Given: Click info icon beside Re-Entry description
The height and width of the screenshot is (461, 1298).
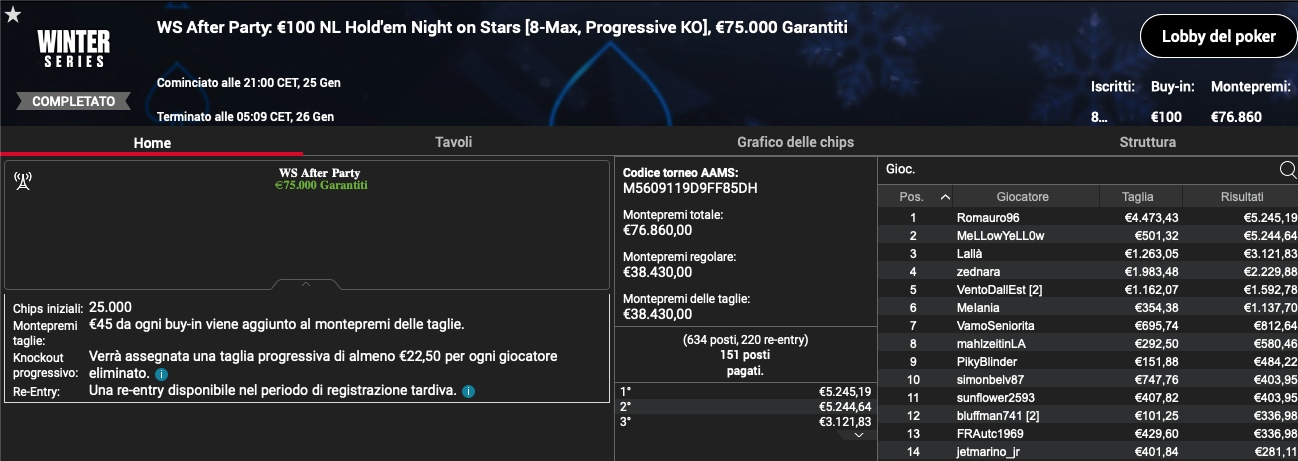Looking at the screenshot, I should [468, 391].
